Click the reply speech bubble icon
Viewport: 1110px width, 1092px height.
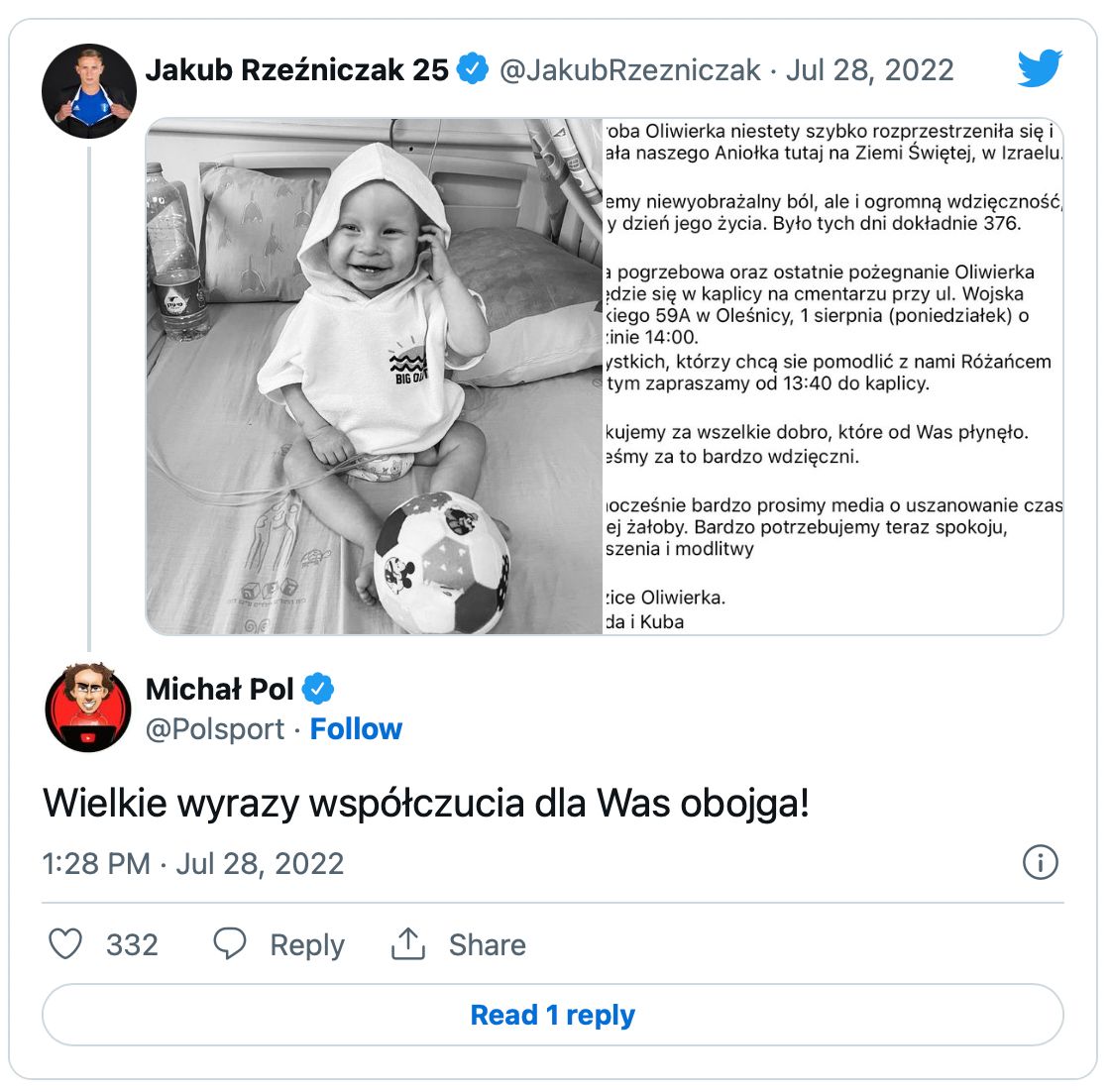tap(230, 943)
